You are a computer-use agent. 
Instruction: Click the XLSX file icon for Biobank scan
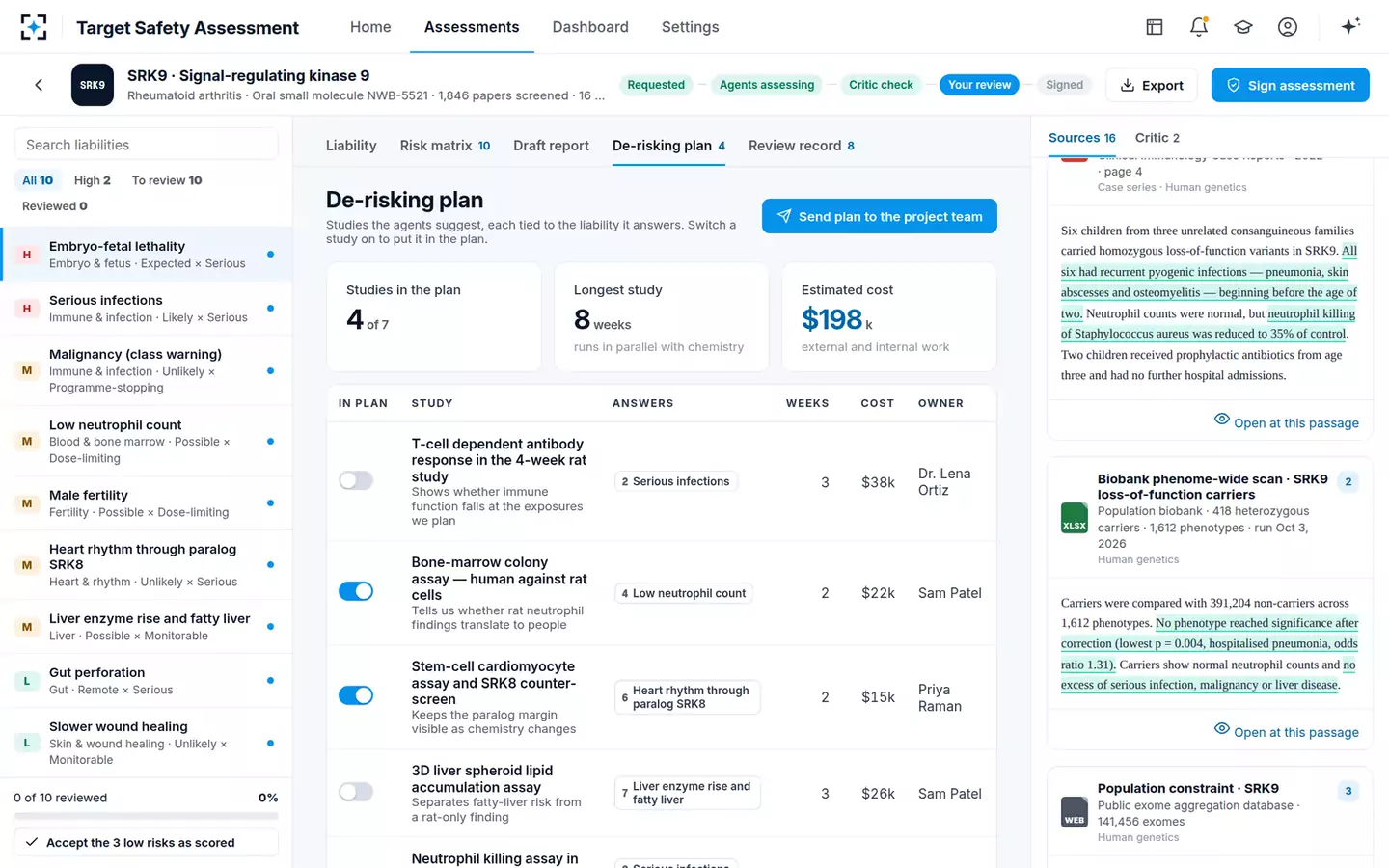click(1075, 517)
